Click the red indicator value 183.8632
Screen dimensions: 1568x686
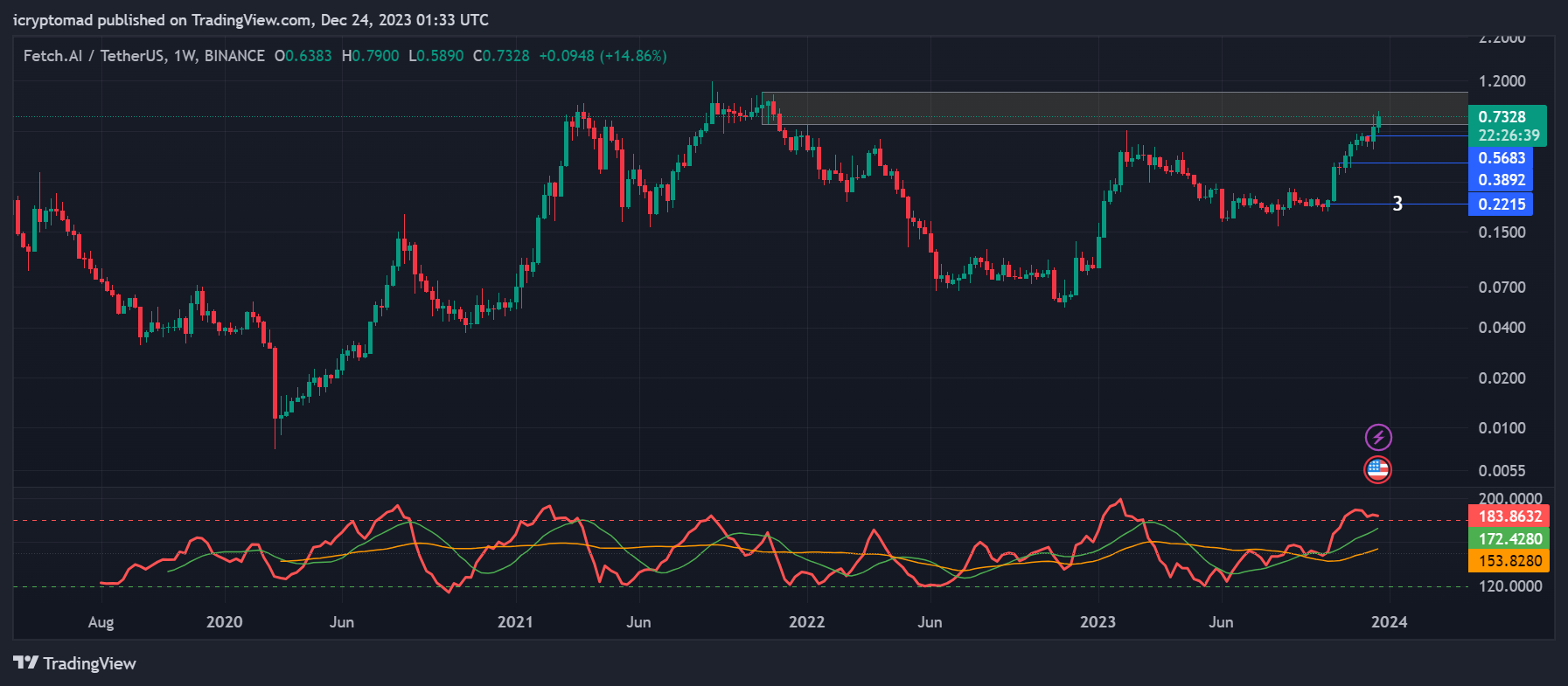pos(1509,516)
